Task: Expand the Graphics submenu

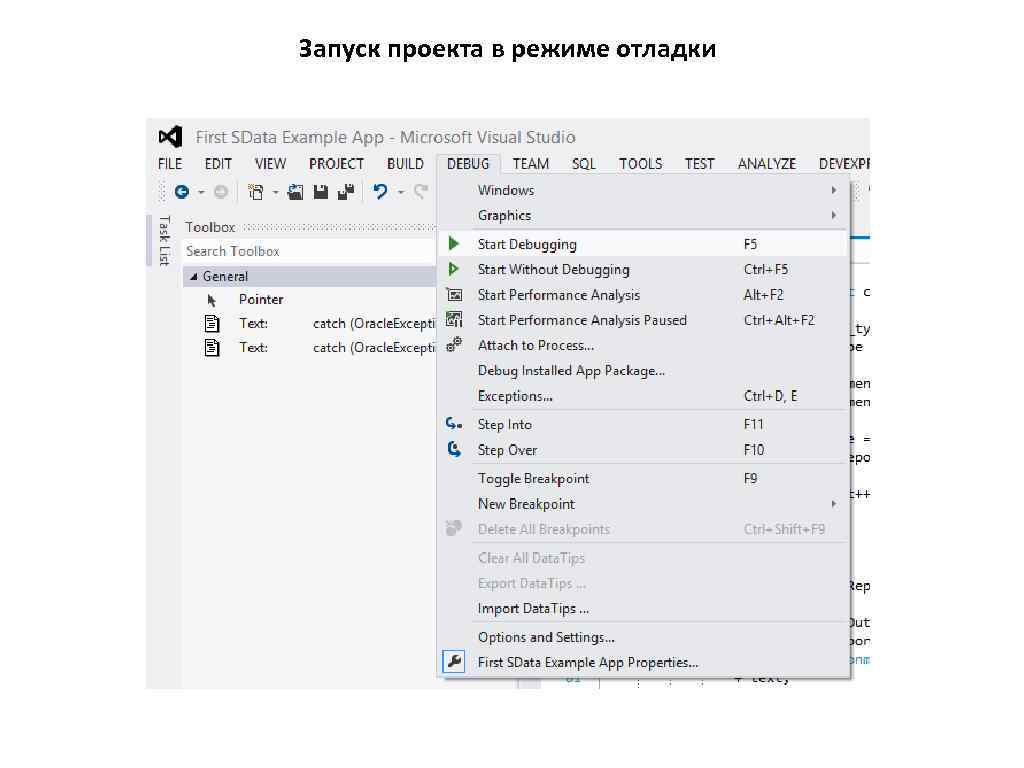Action: tap(504, 215)
